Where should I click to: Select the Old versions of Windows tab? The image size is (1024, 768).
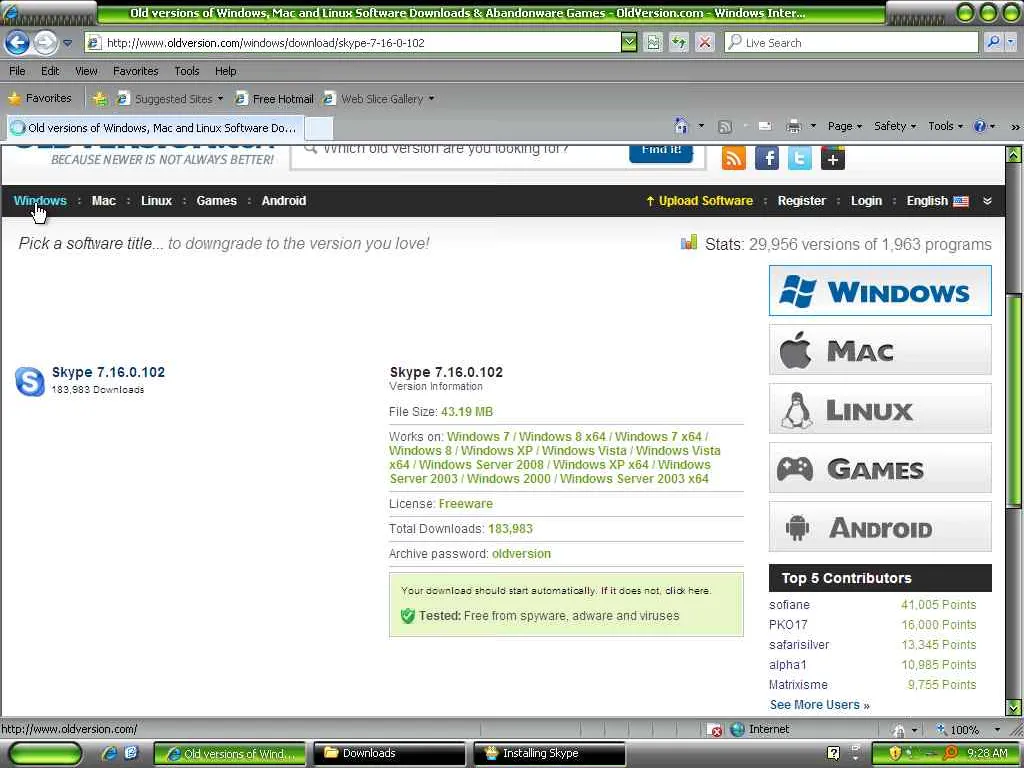click(155, 128)
